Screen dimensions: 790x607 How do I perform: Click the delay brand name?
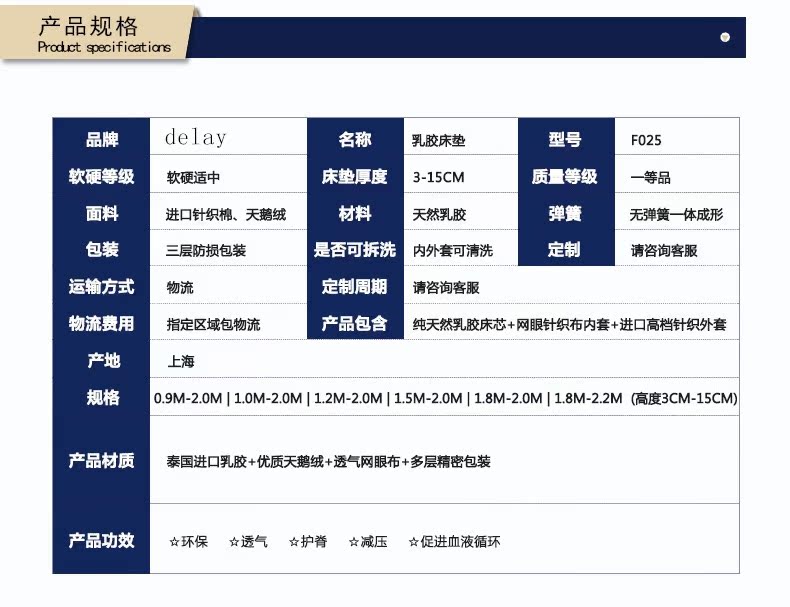[x=195, y=138]
